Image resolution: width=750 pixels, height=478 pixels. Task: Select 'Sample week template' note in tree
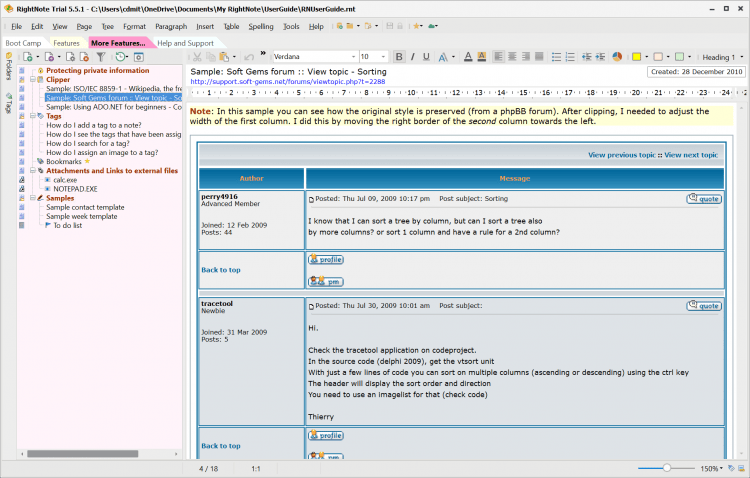(x=81, y=216)
